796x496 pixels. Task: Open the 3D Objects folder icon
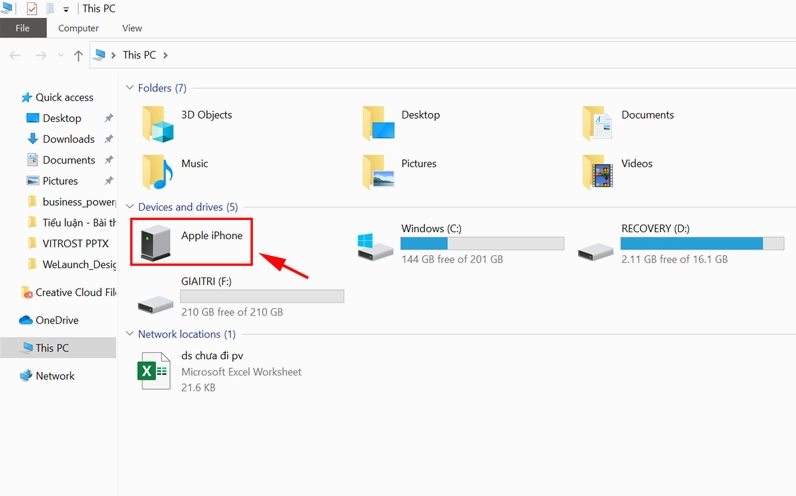point(158,123)
